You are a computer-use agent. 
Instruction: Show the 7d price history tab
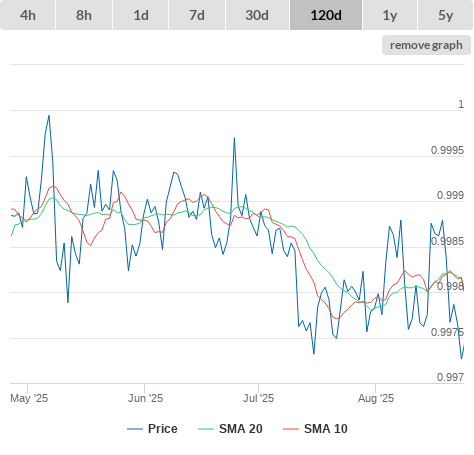197,15
